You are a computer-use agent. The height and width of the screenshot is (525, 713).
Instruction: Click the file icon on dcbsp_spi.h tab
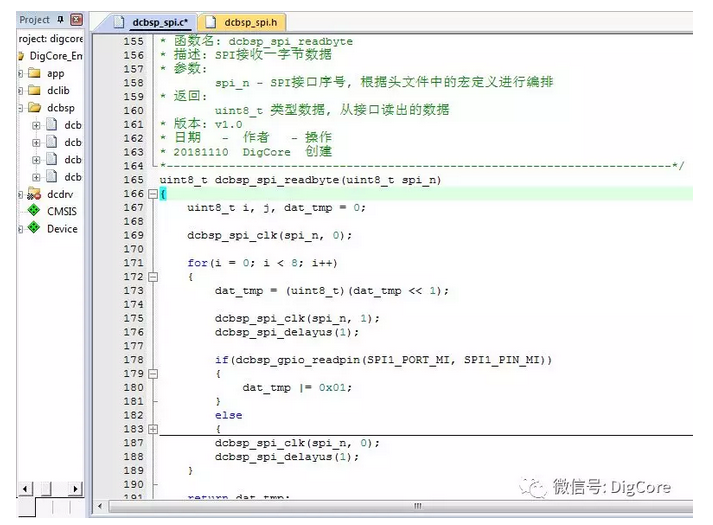tap(210, 21)
